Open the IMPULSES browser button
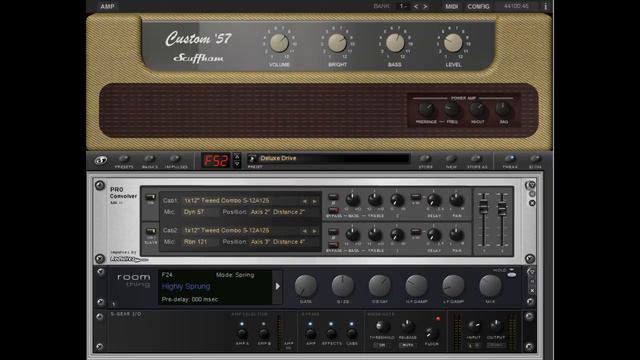Image resolution: width=640 pixels, height=360 pixels. pyautogui.click(x=175, y=159)
